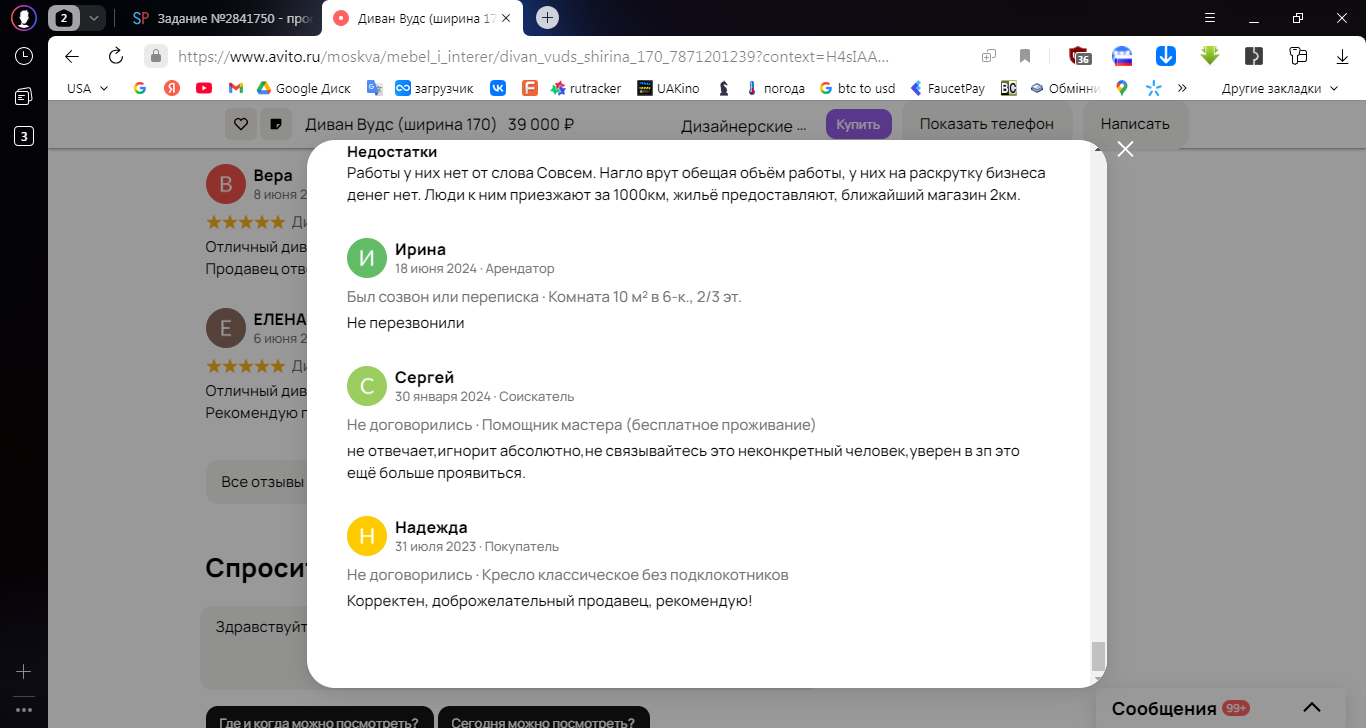Click reviewer name Ирина
Screen dimensions: 1366x728
(420, 249)
